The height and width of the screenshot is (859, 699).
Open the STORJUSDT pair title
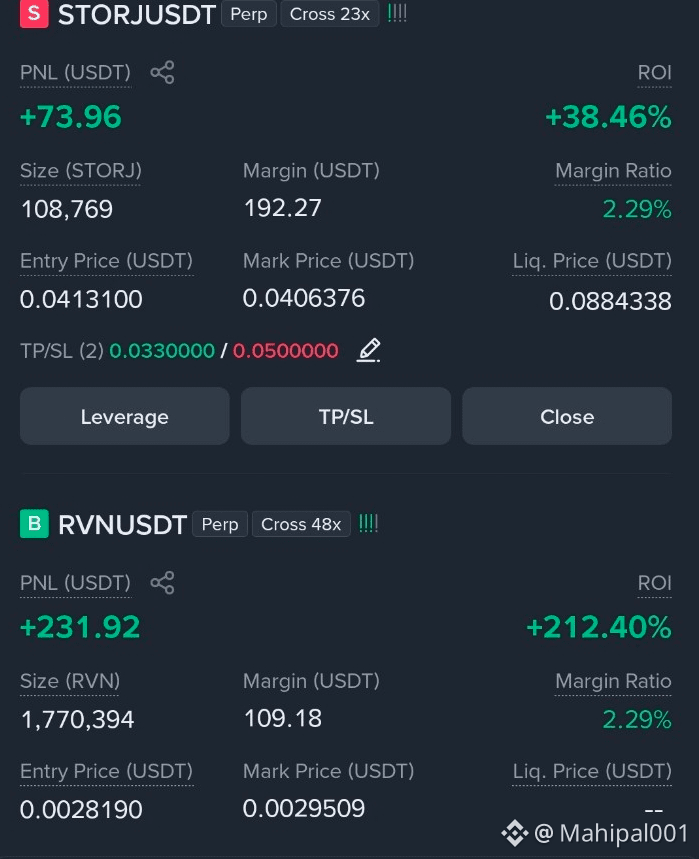tap(136, 14)
